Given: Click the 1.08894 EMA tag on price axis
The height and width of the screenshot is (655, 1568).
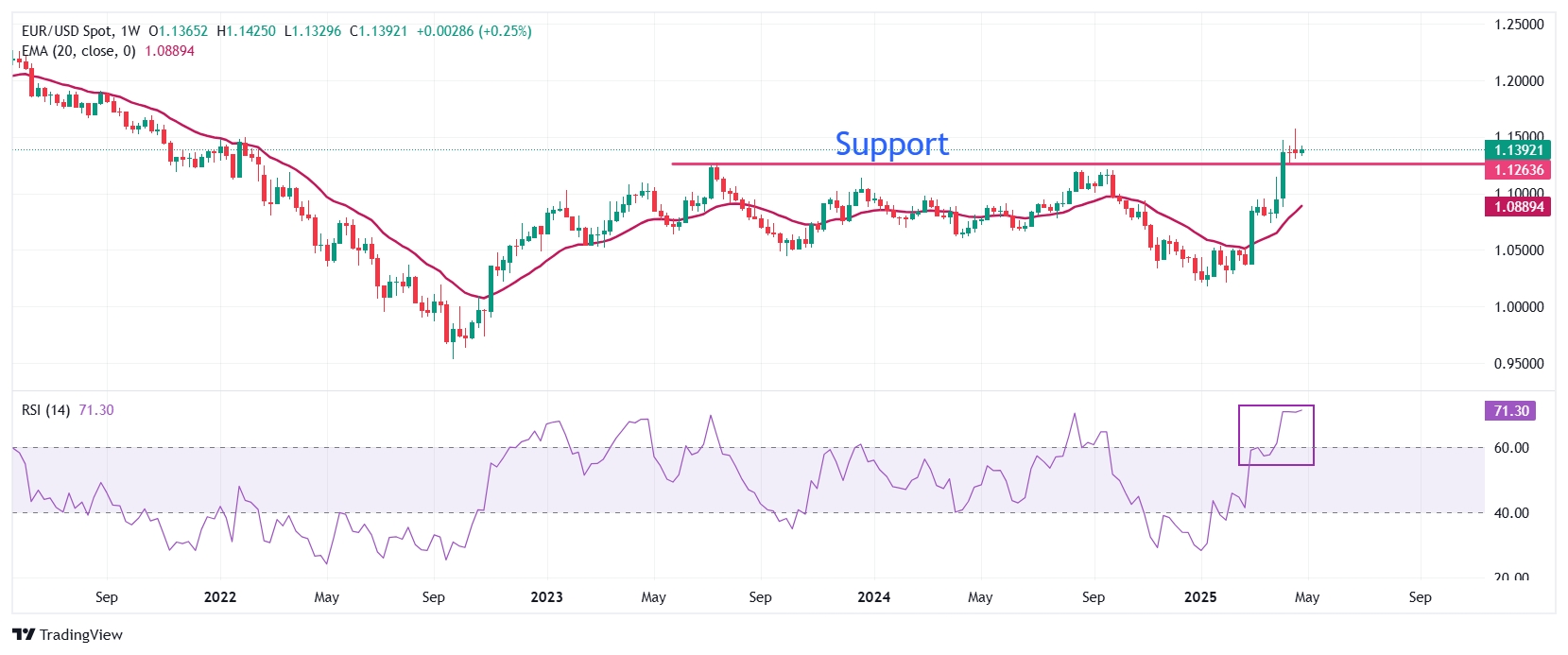Looking at the screenshot, I should [1518, 206].
